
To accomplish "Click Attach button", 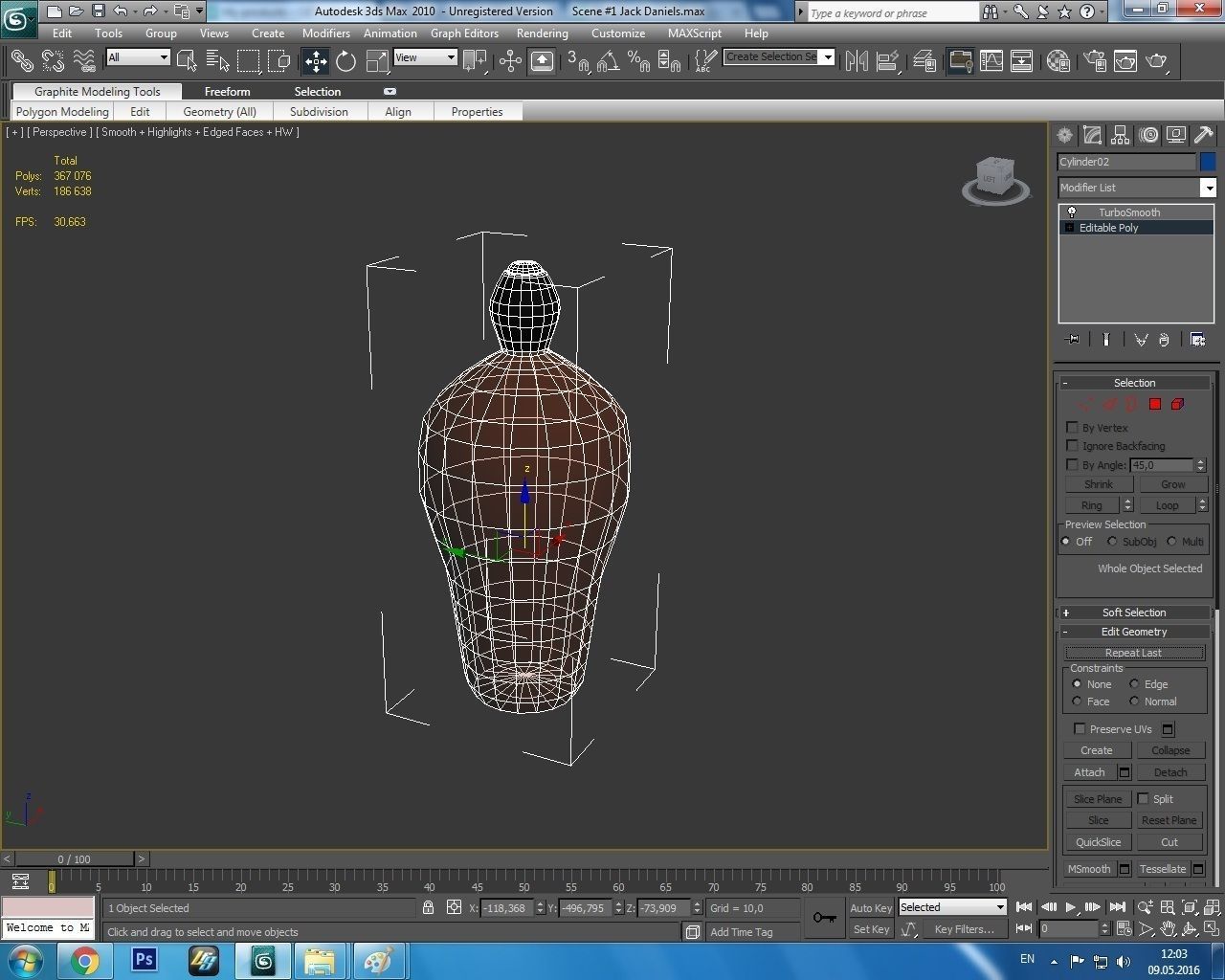I will (1089, 772).
